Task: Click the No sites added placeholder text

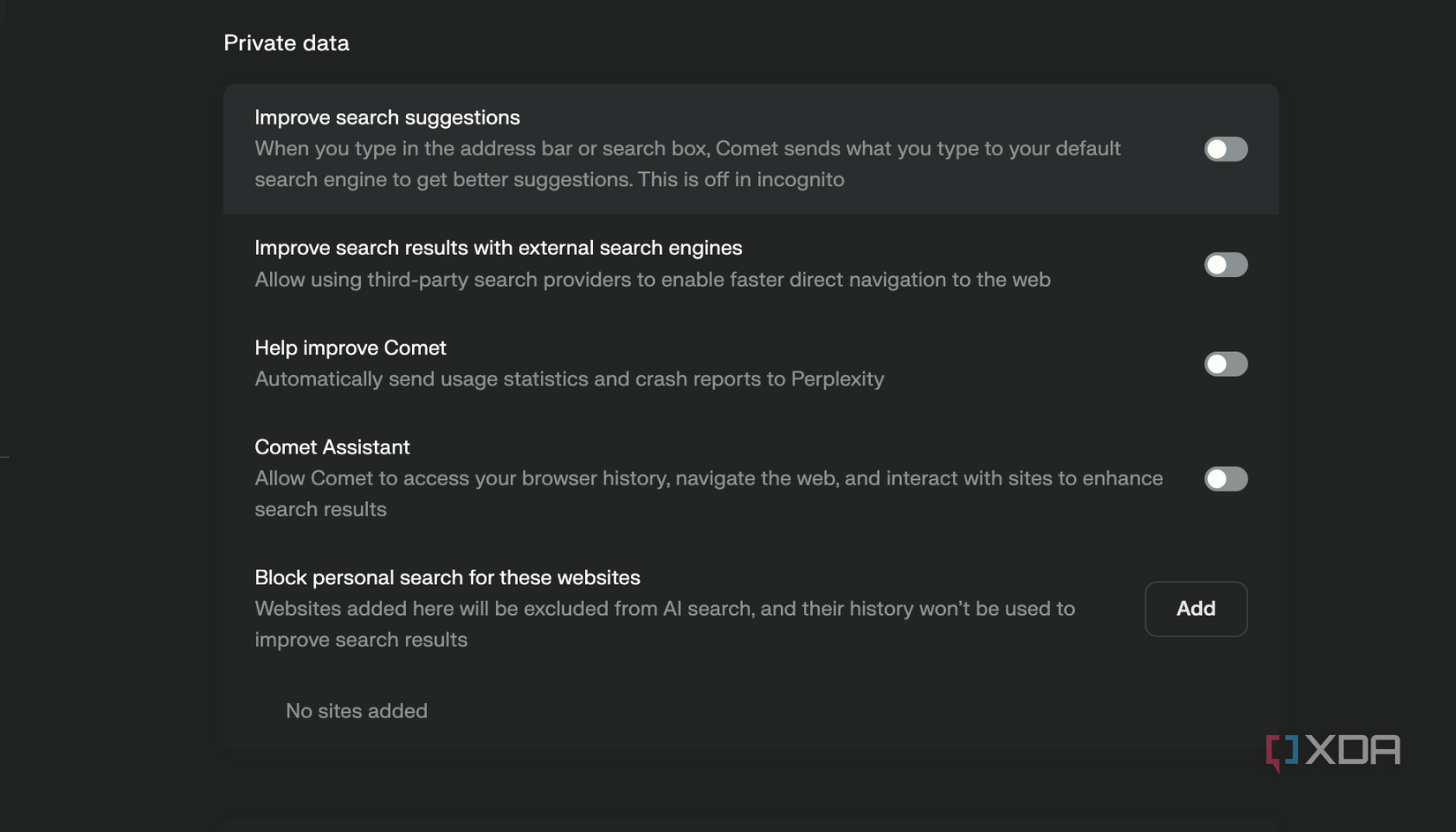Action: click(356, 710)
